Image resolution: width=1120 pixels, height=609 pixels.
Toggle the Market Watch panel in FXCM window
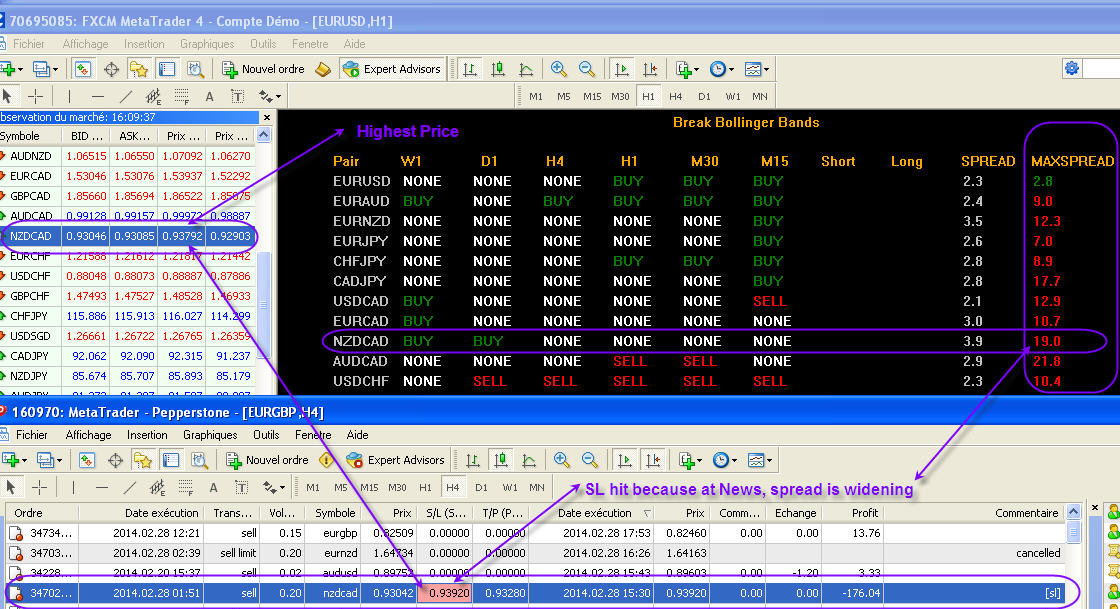tap(83, 69)
